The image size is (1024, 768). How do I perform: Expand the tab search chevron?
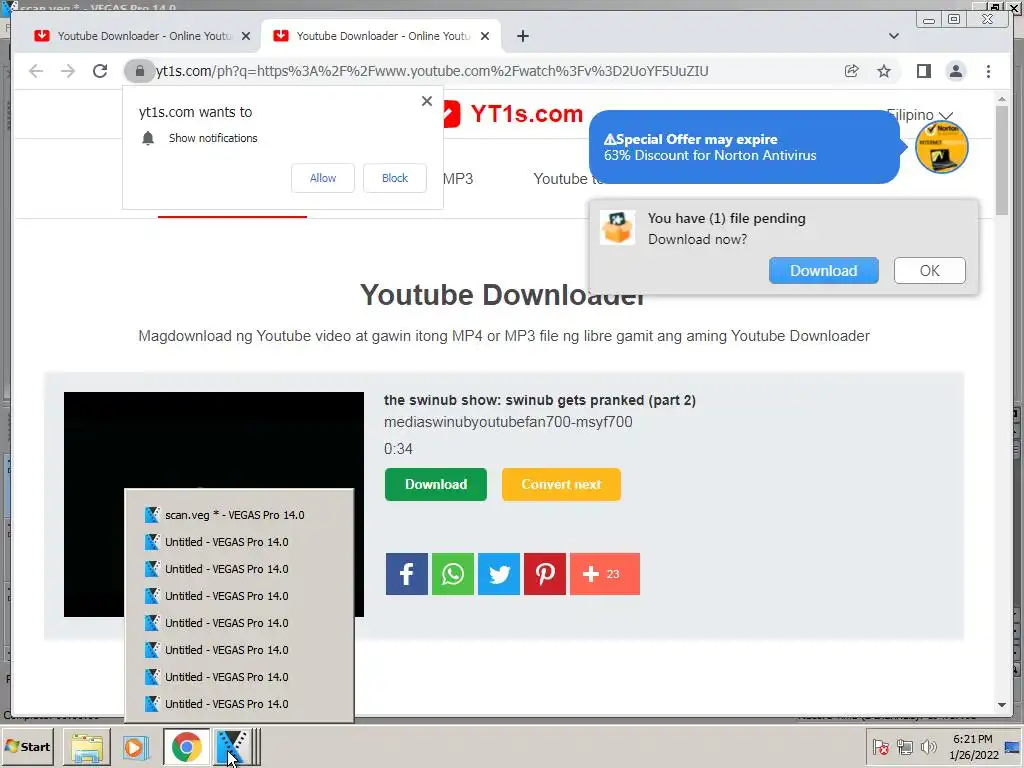(x=893, y=36)
